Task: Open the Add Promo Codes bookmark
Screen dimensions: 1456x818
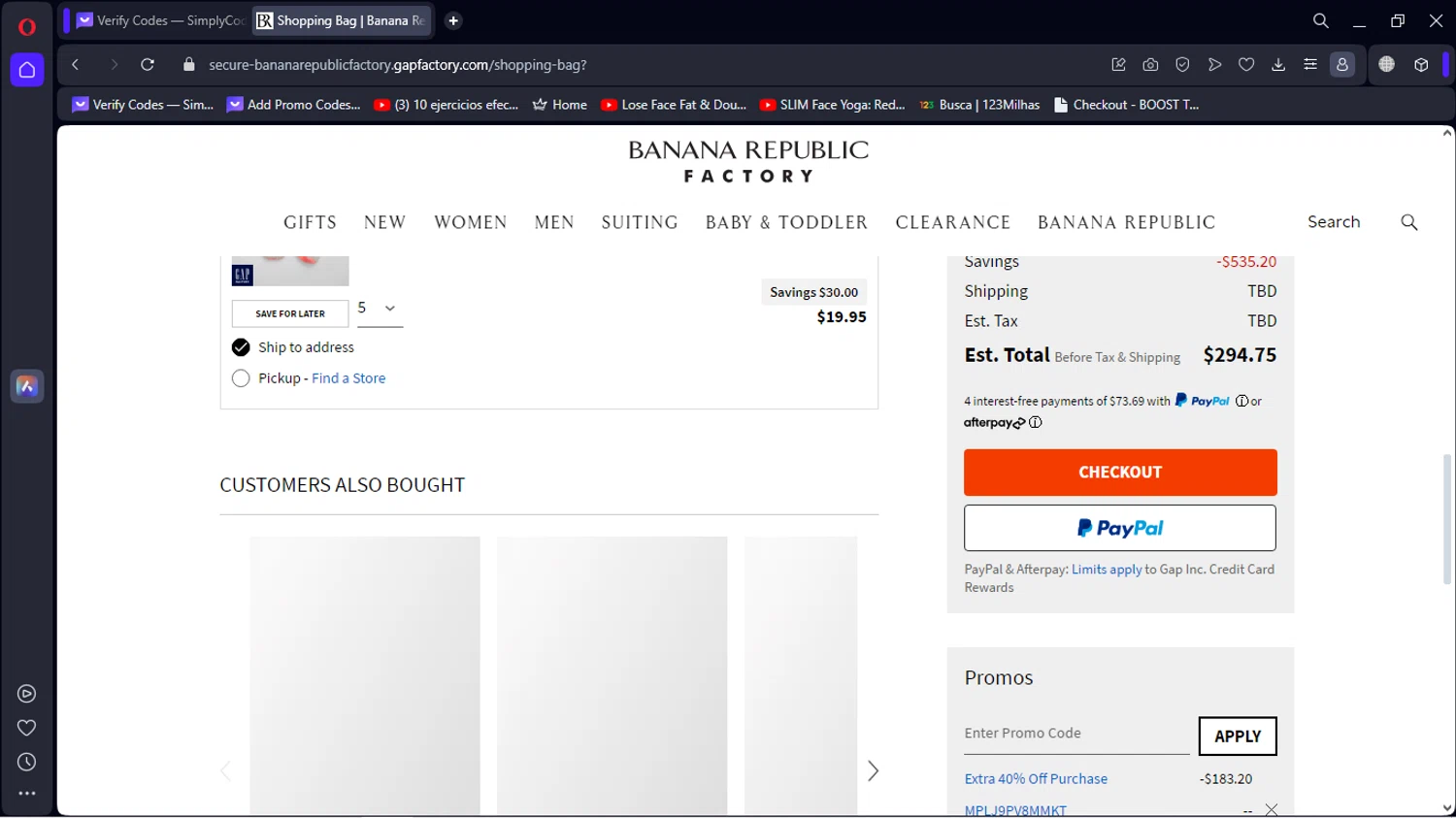Action: (x=294, y=105)
